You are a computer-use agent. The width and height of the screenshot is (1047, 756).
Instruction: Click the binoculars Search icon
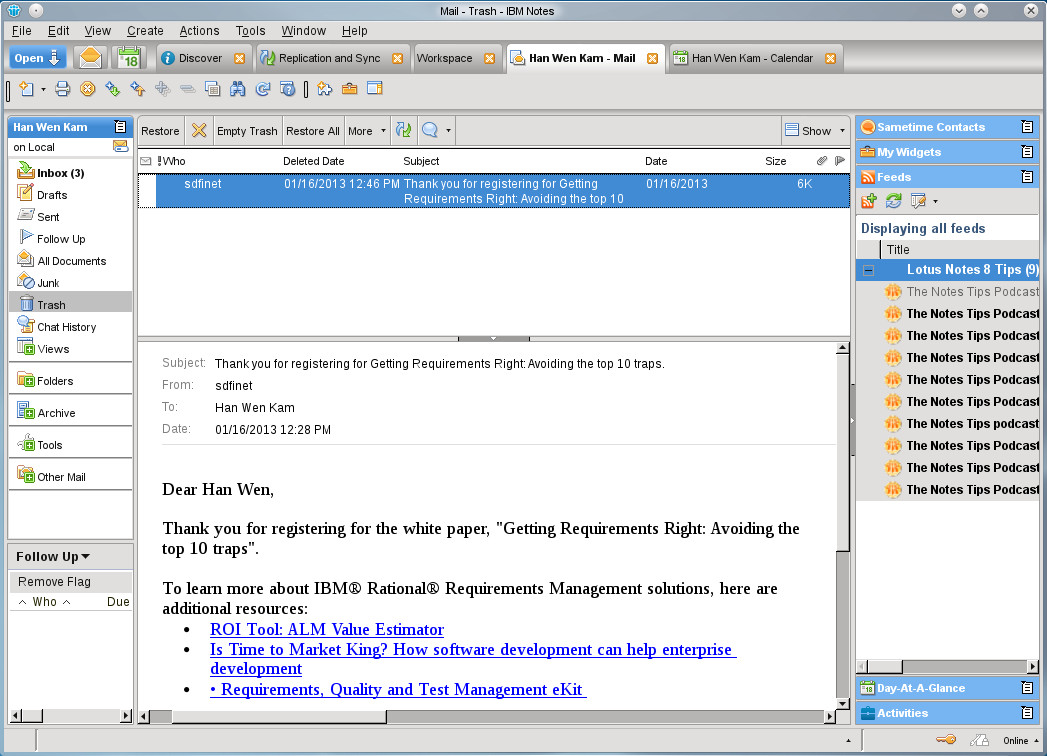coord(238,89)
